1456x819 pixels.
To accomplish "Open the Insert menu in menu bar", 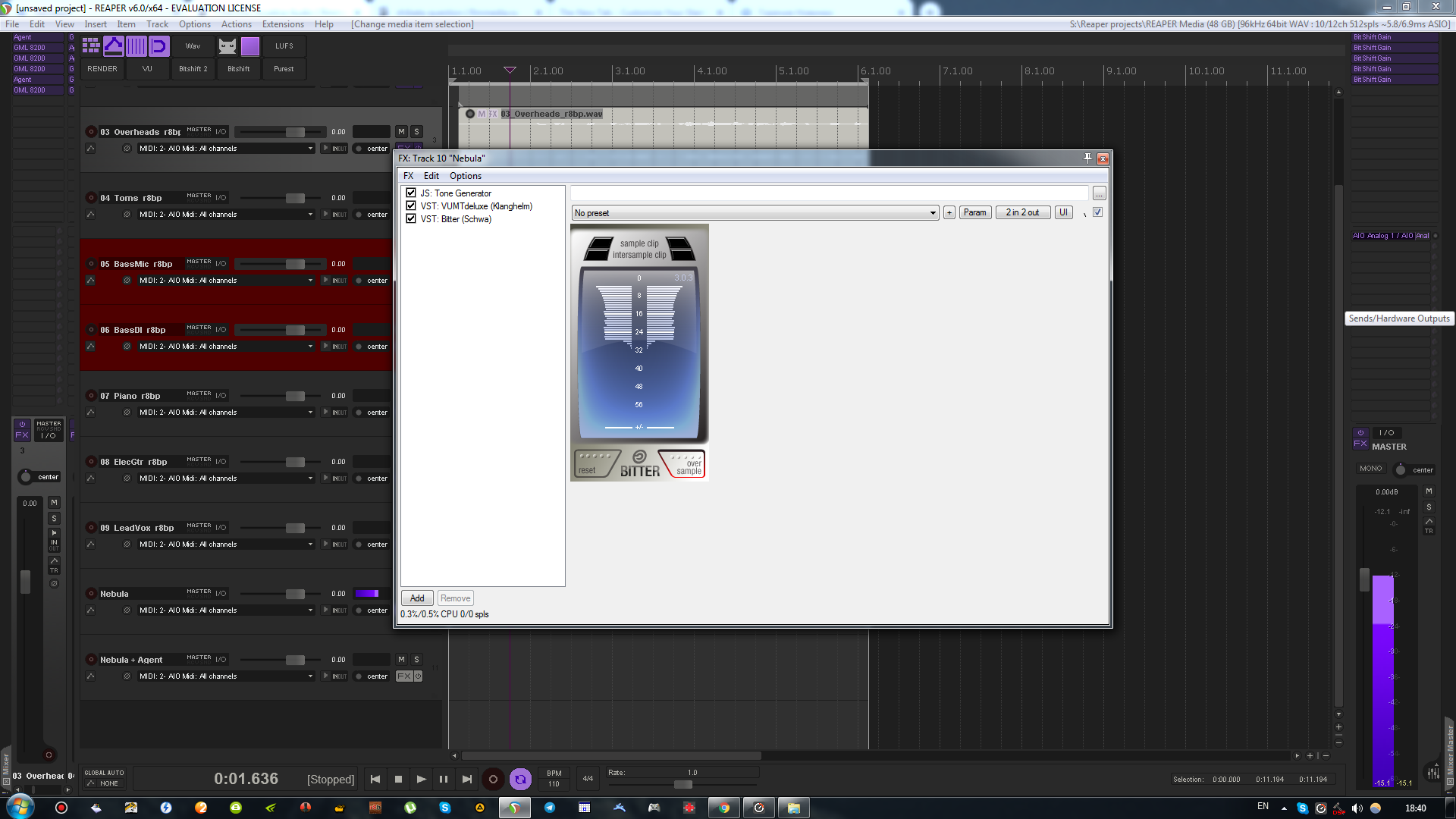I will (96, 24).
